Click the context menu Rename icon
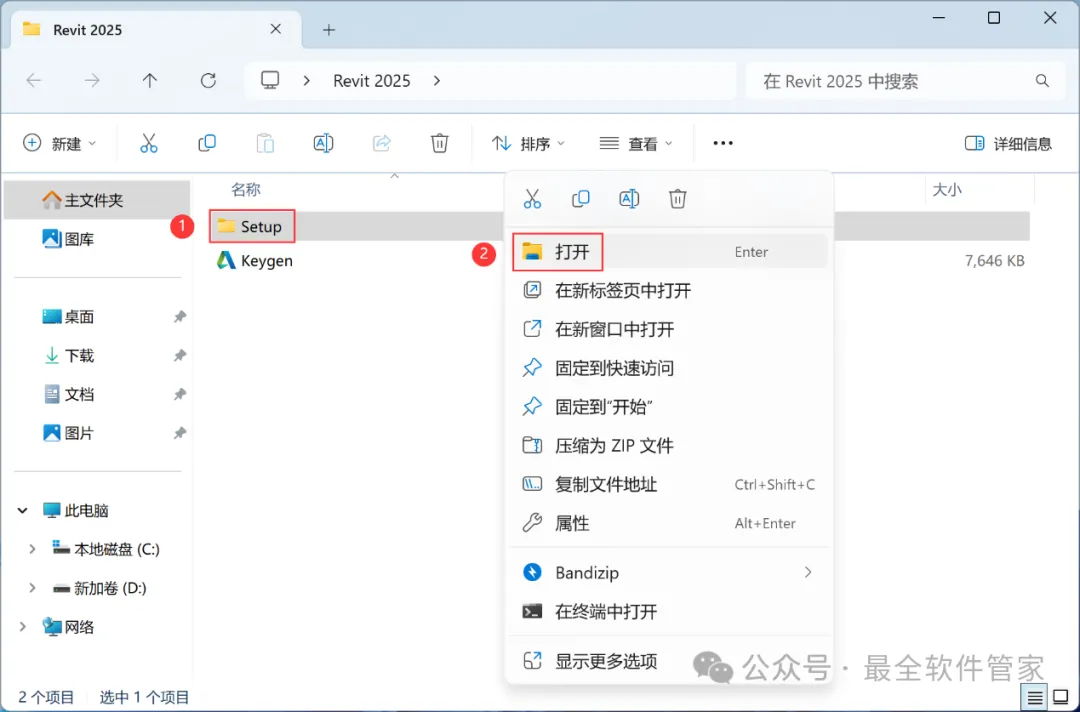Screen dimensions: 1080x712 [629, 199]
